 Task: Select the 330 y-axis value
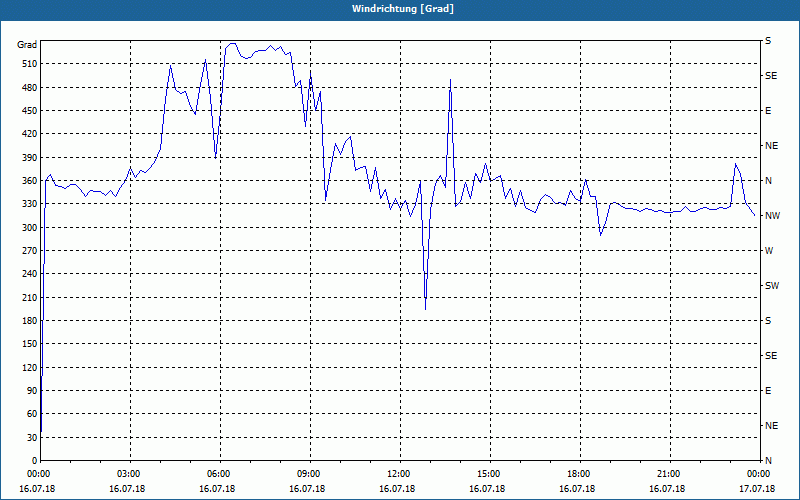click(x=31, y=204)
